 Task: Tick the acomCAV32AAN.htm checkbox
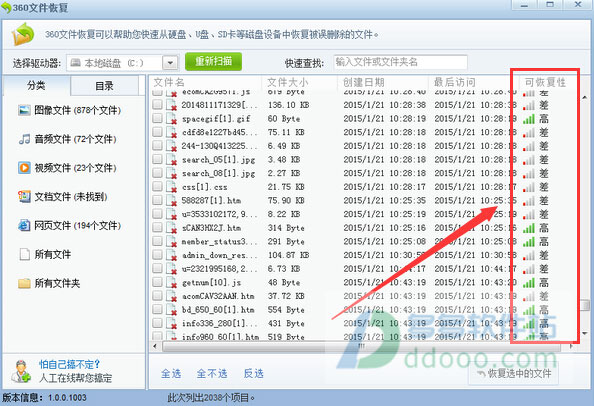157,295
